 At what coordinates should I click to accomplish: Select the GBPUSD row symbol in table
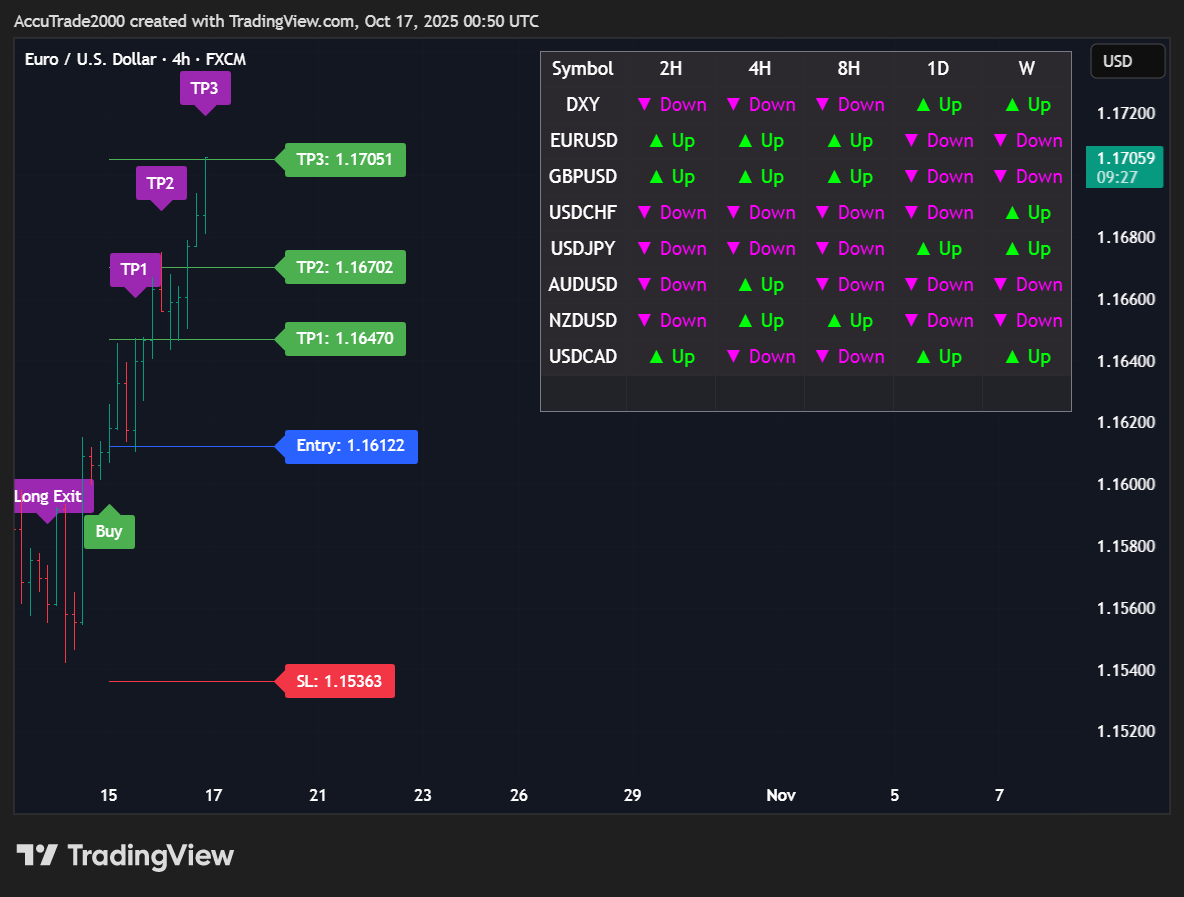(x=583, y=177)
